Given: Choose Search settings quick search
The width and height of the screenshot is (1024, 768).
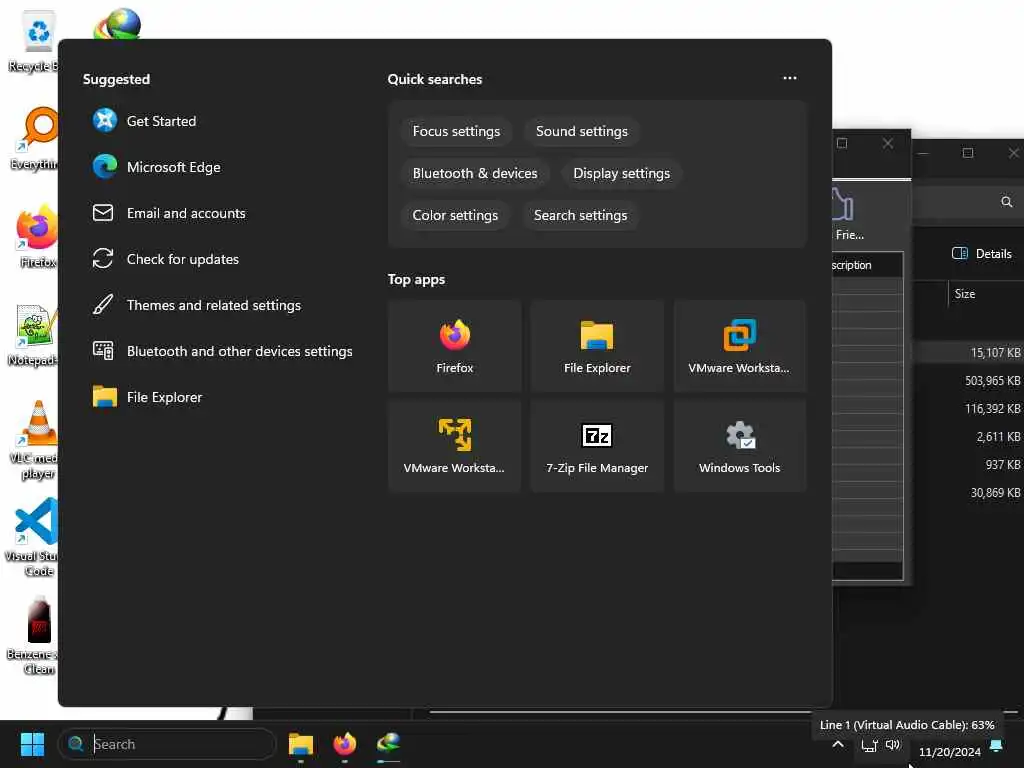Looking at the screenshot, I should (x=581, y=215).
